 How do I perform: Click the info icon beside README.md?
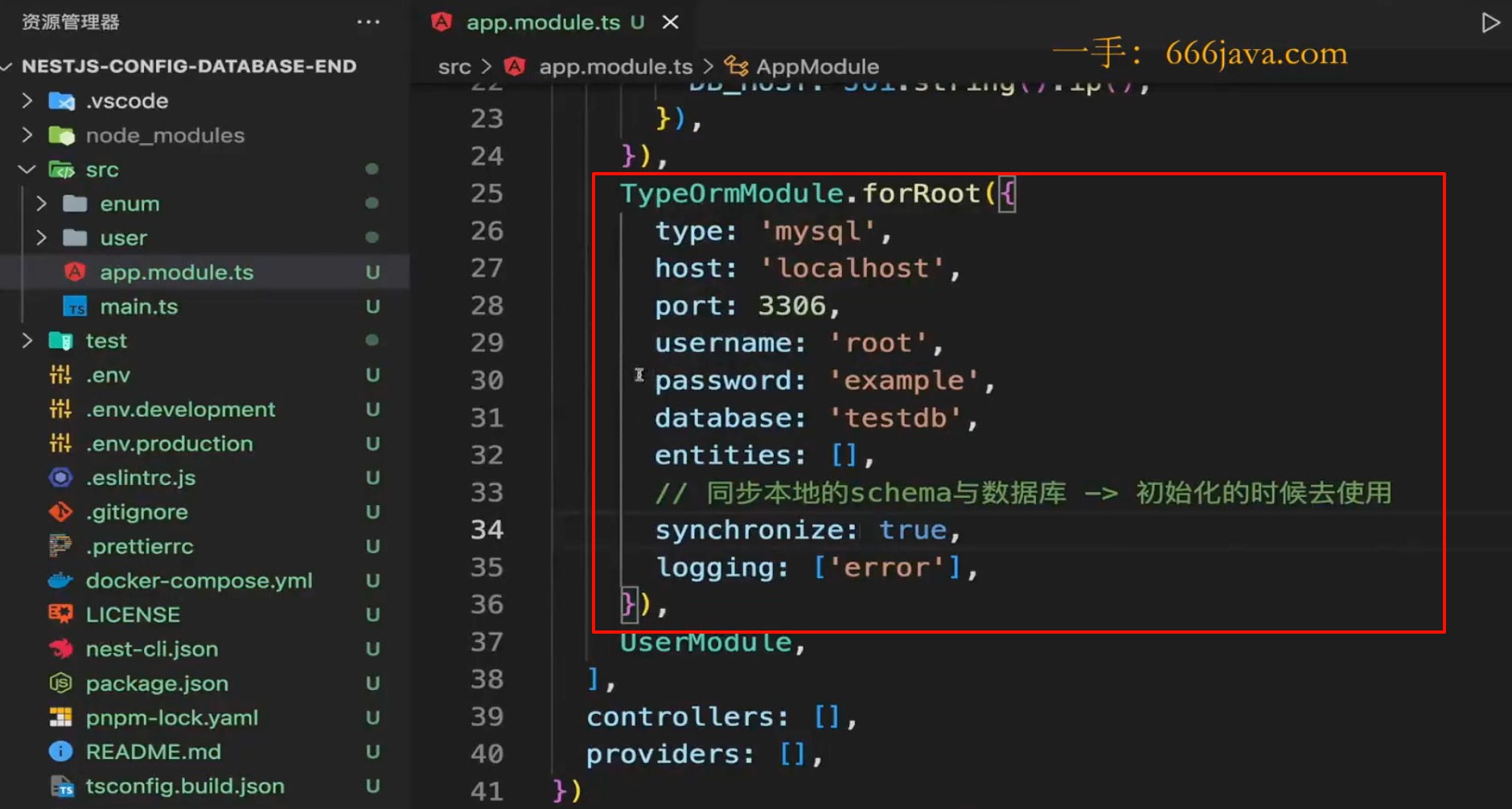60,751
